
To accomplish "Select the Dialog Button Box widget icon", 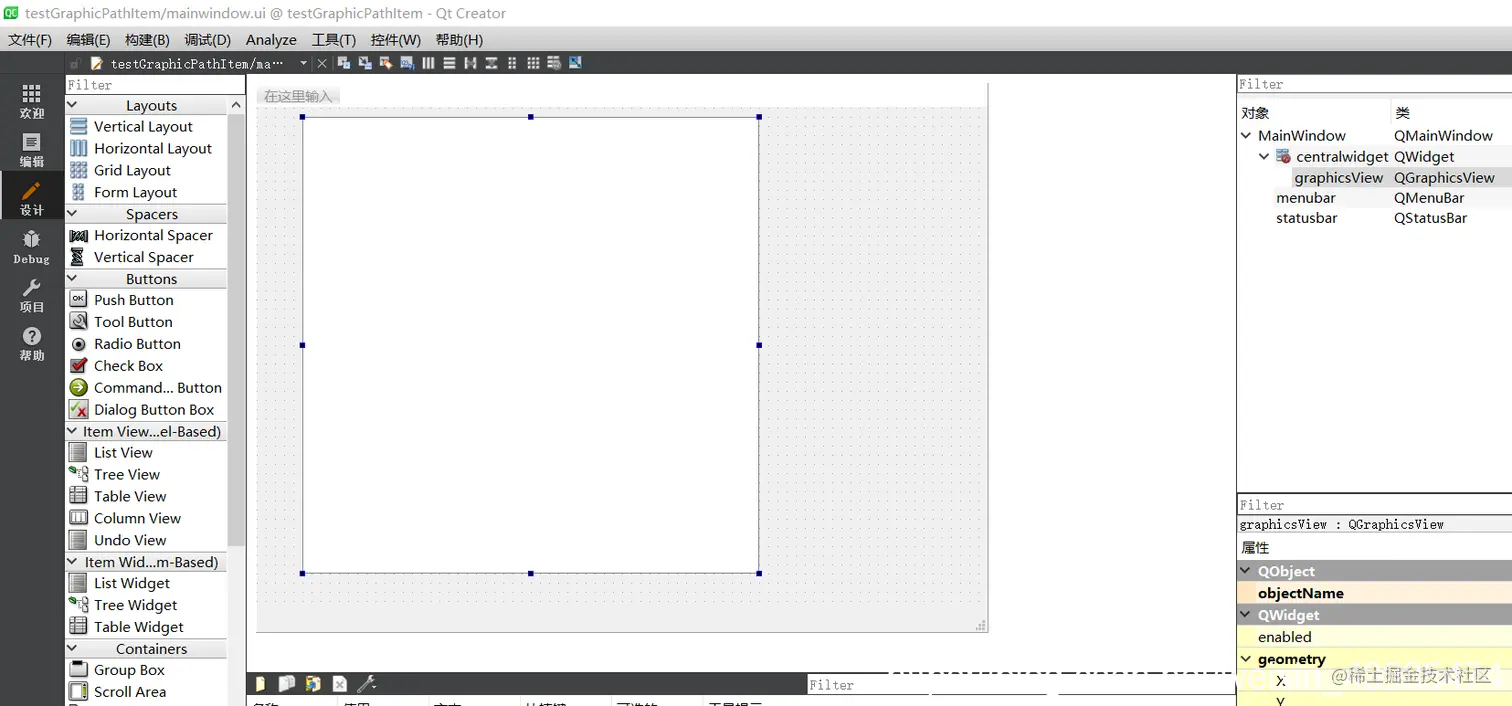I will tap(78, 409).
